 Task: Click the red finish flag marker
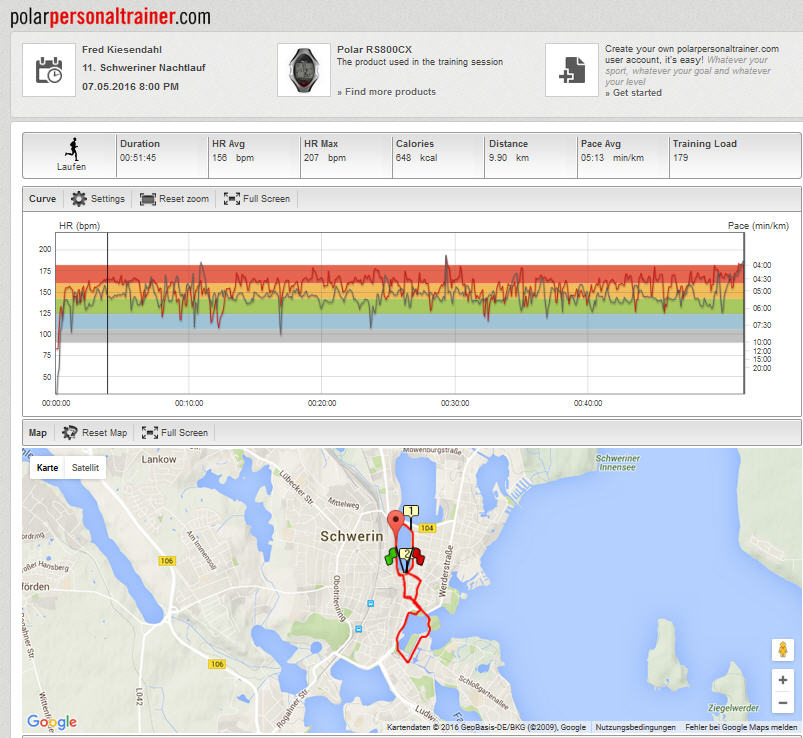(419, 556)
